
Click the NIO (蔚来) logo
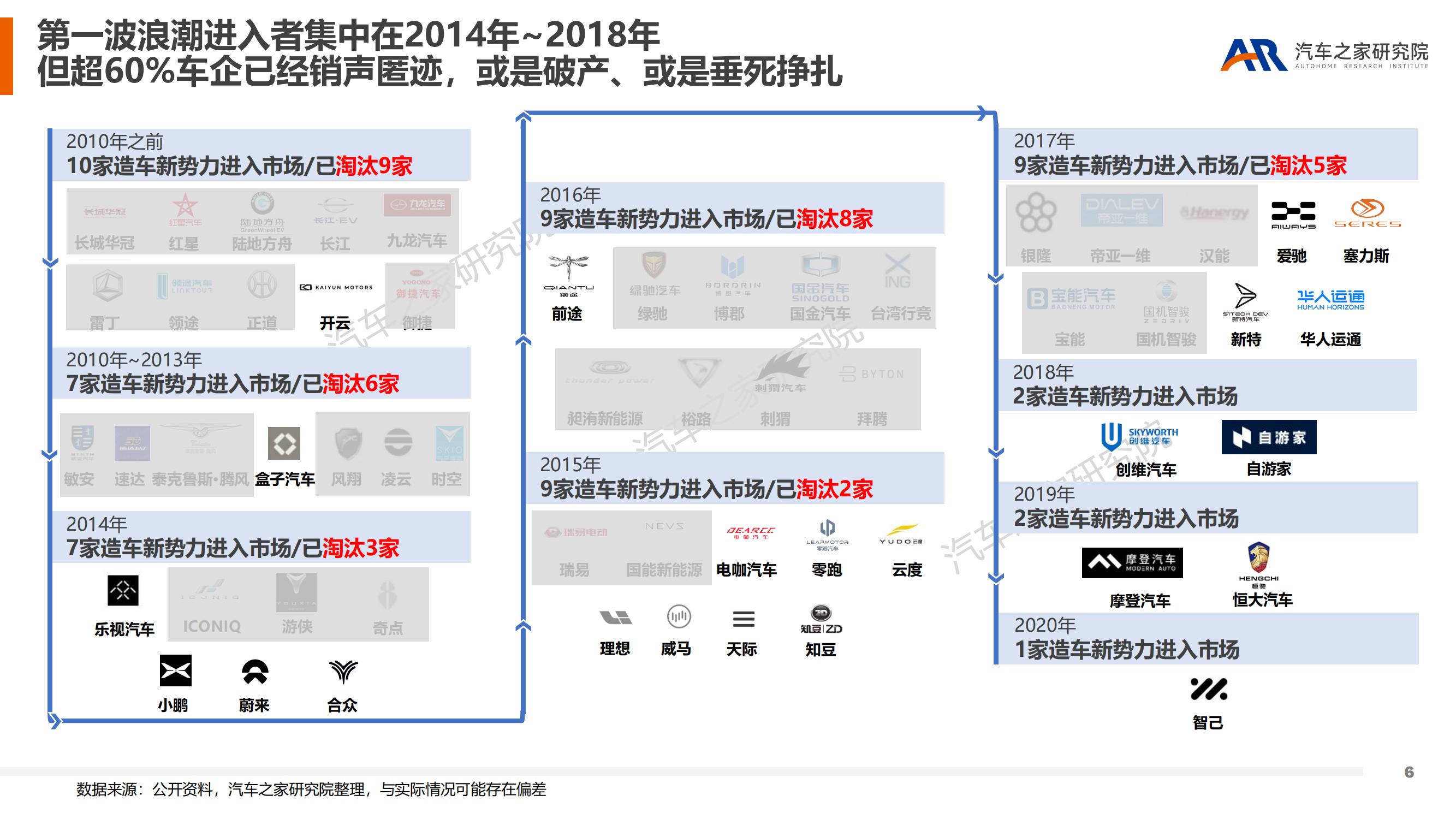[255, 672]
